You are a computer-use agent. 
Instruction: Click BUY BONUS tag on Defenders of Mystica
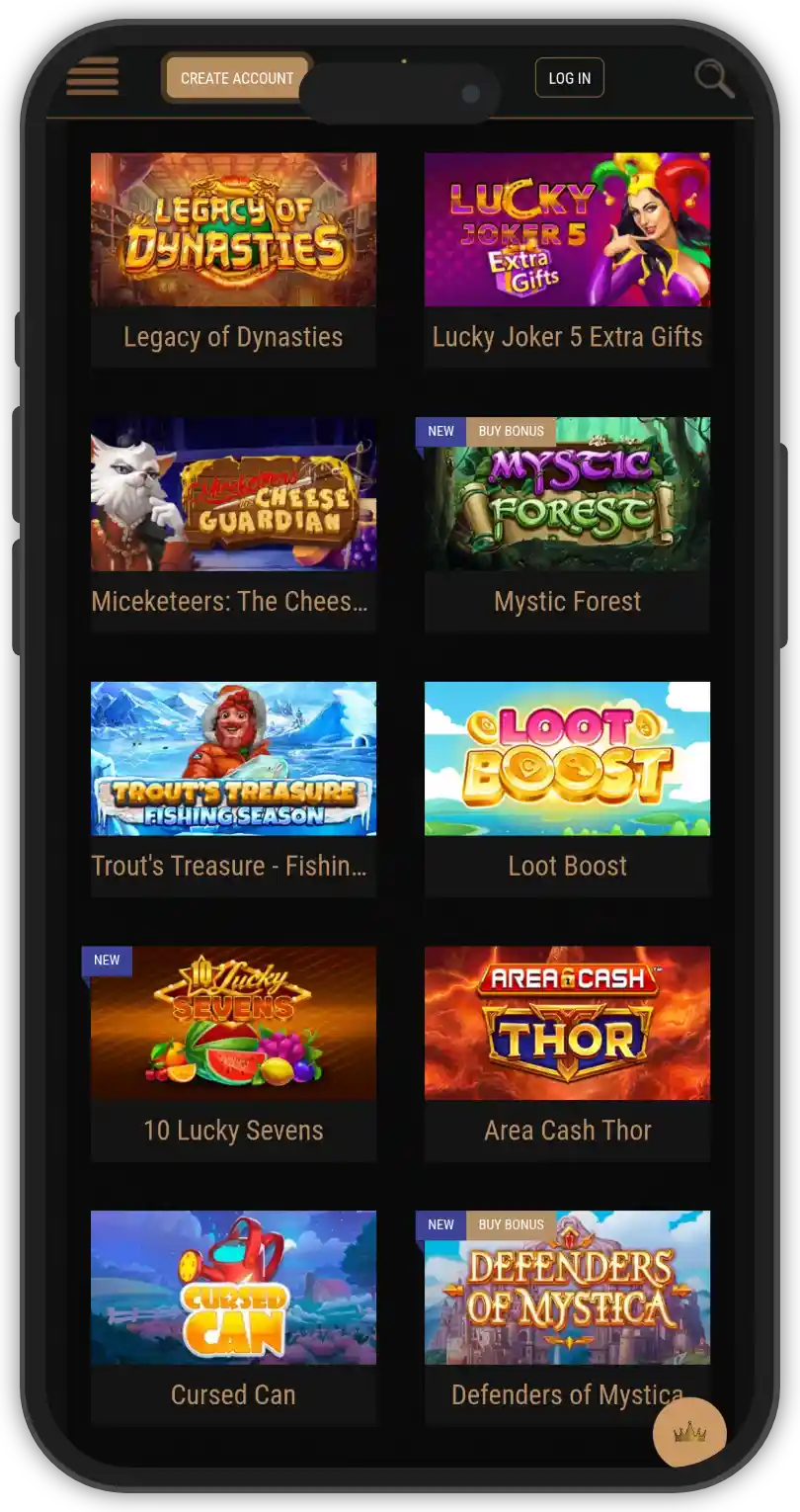[511, 1224]
